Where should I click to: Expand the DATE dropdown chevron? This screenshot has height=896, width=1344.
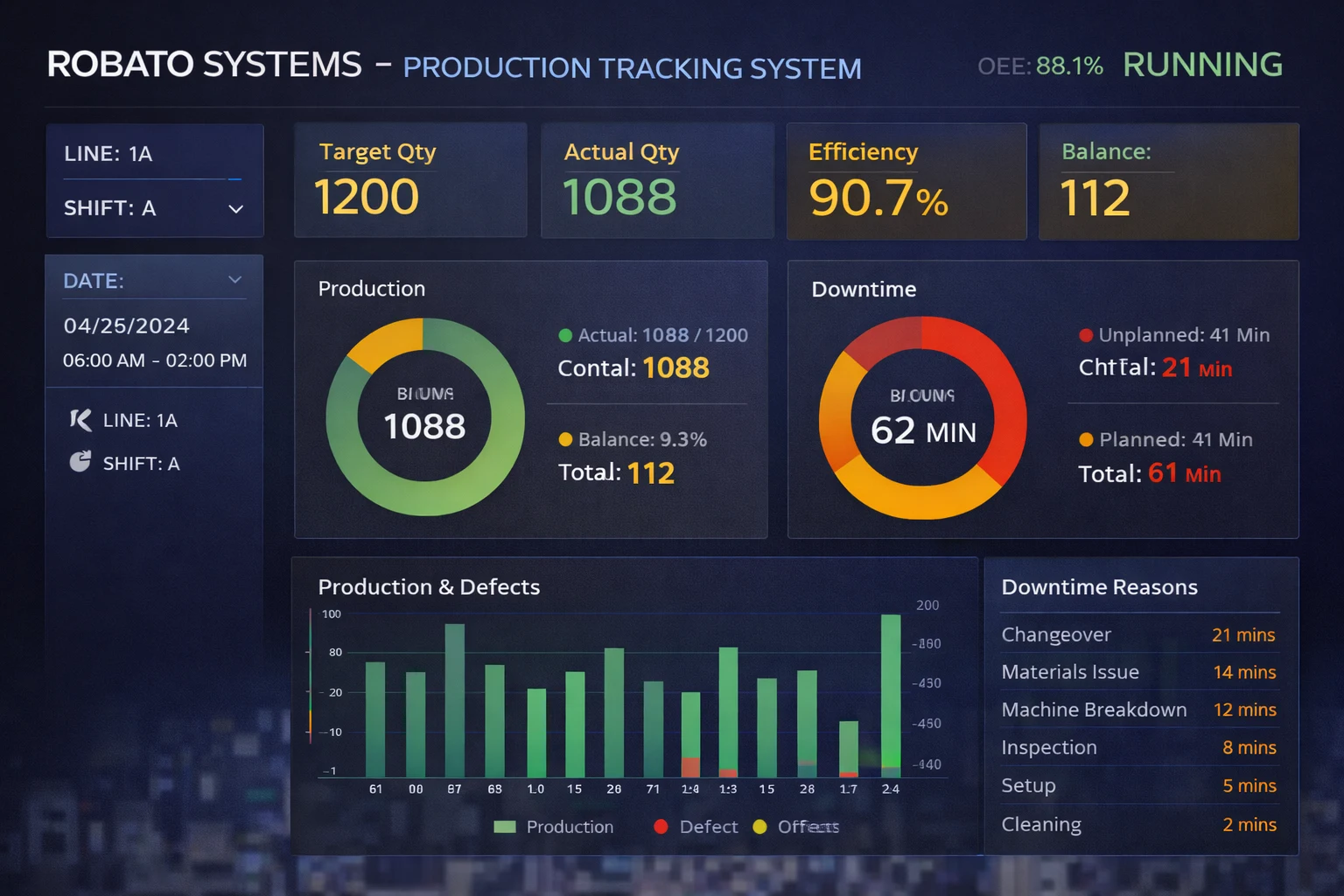click(234, 280)
